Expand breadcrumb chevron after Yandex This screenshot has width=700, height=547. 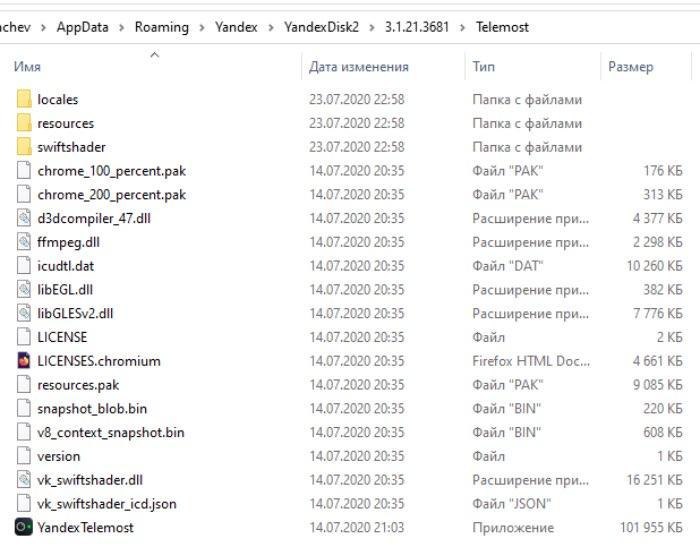point(271,28)
